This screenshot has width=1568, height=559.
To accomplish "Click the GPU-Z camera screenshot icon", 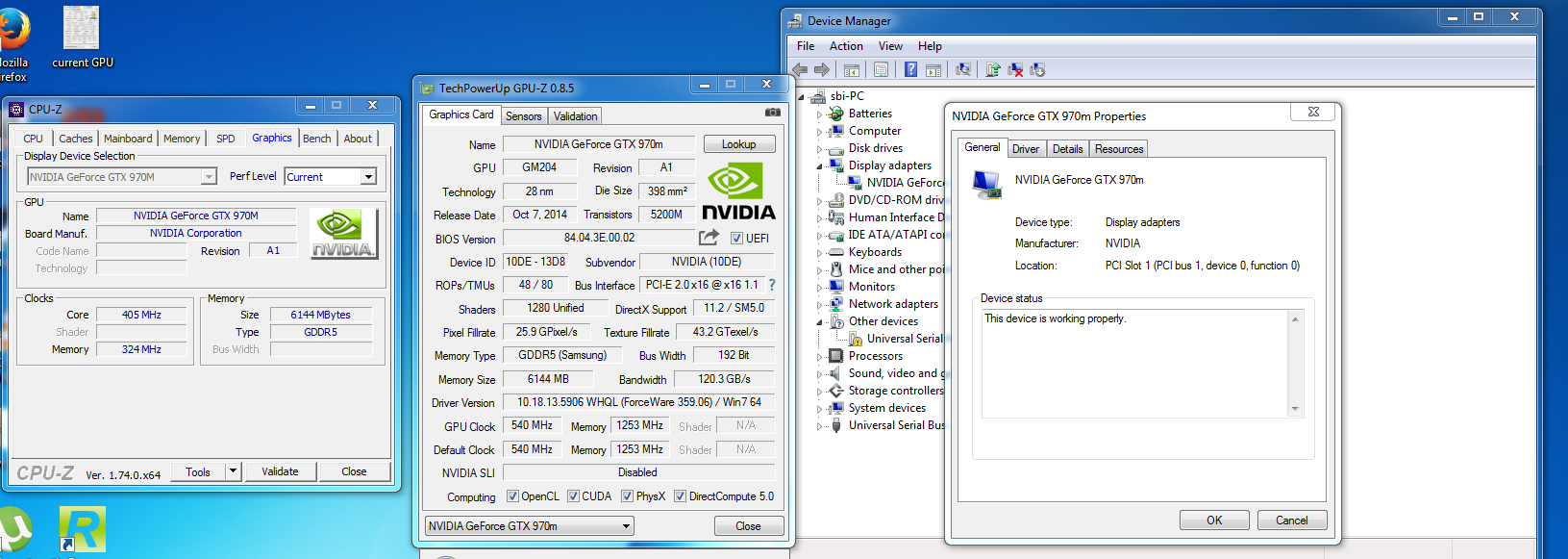I will 772,113.
